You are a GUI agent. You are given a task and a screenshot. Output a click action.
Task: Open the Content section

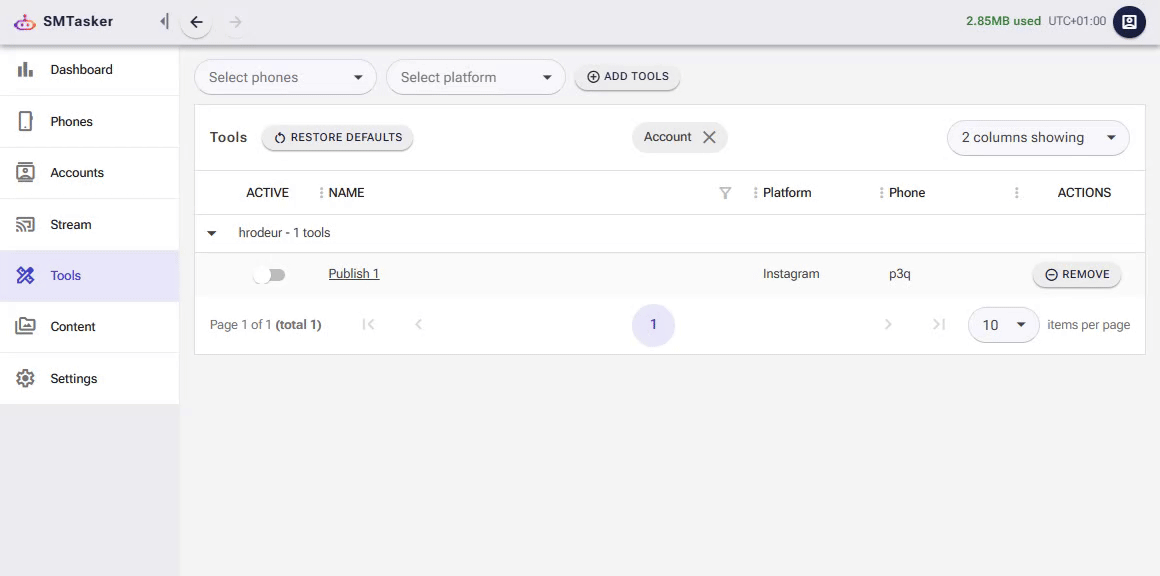[25, 326]
